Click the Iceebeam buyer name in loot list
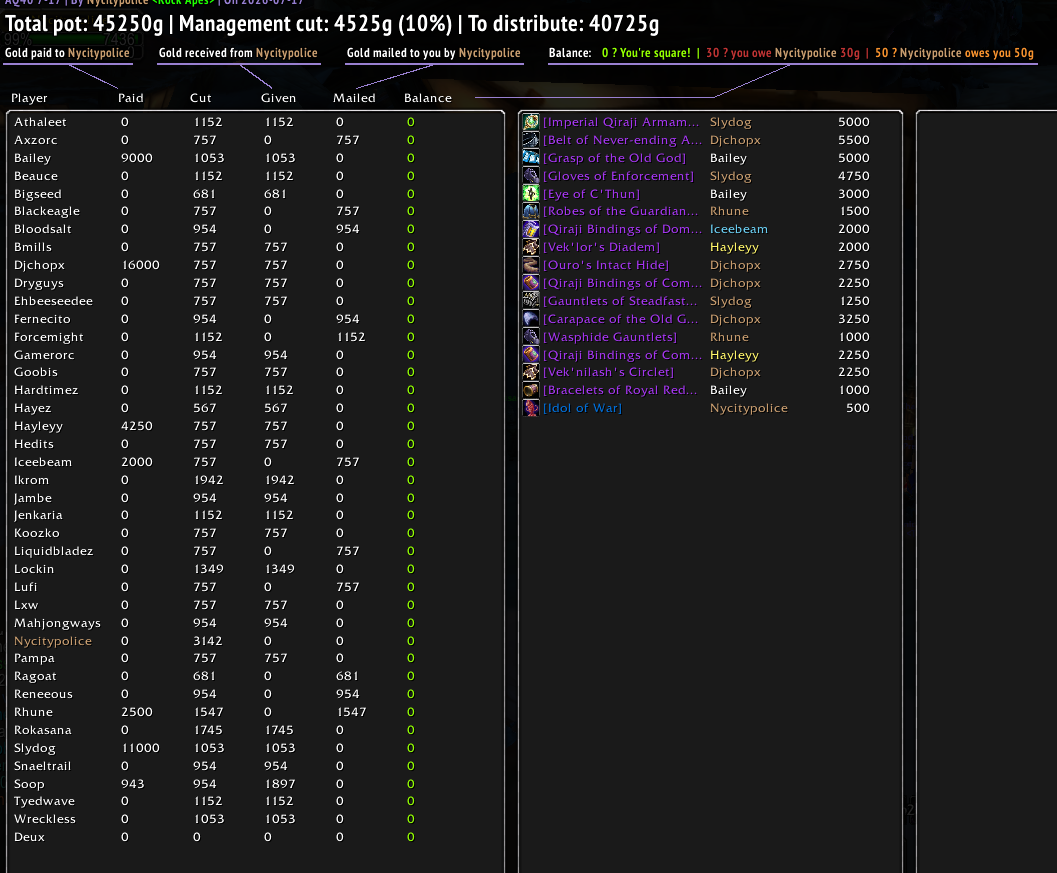Screen dimensions: 1057x873 pyautogui.click(x=739, y=229)
